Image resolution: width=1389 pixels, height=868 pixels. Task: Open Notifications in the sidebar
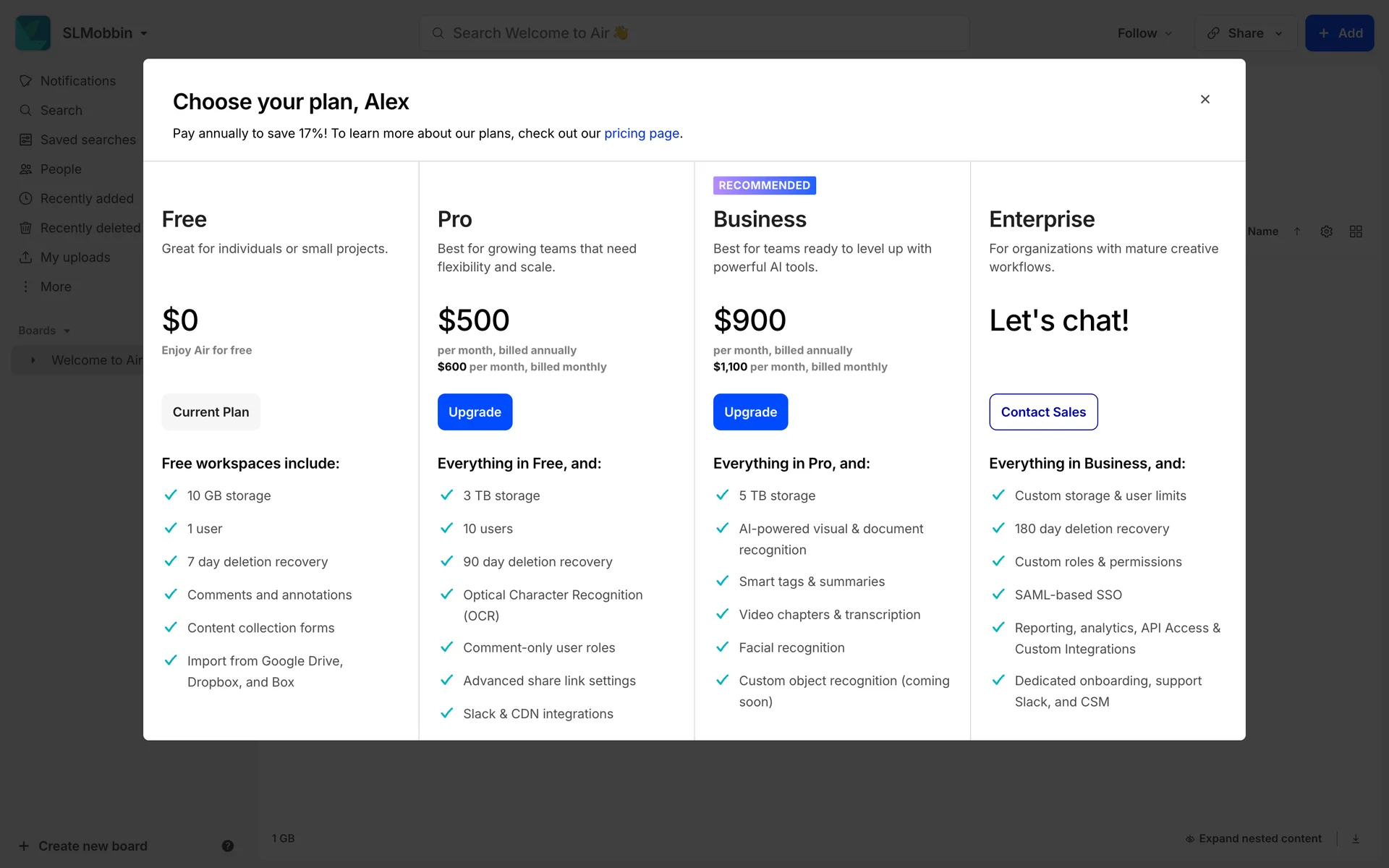pos(77,81)
